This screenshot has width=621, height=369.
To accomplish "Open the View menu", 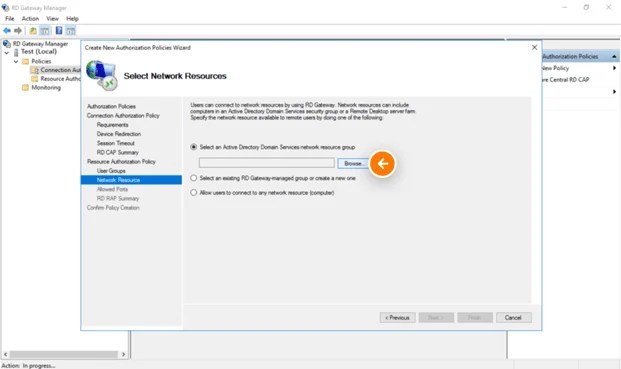I will tap(52, 19).
